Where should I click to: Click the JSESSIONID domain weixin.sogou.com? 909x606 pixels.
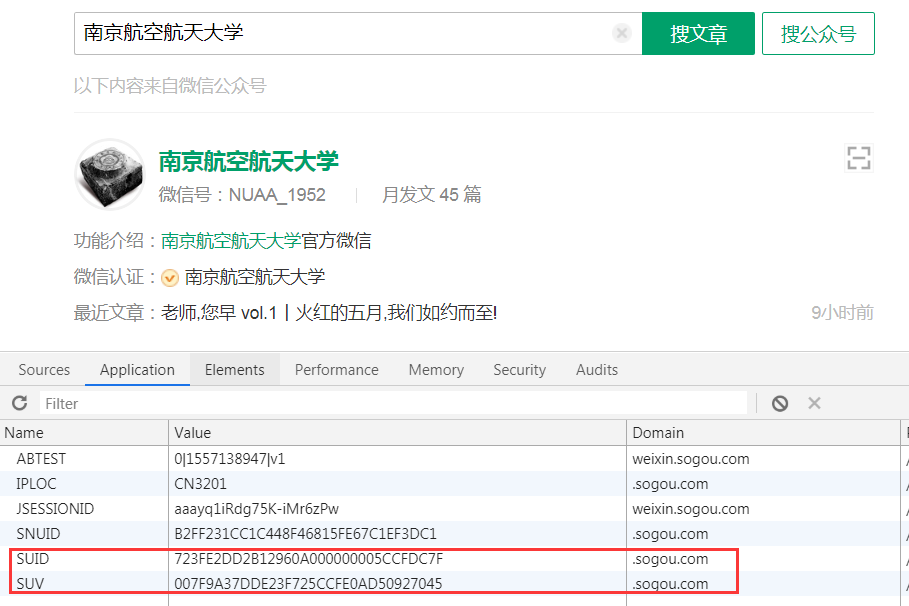[691, 509]
